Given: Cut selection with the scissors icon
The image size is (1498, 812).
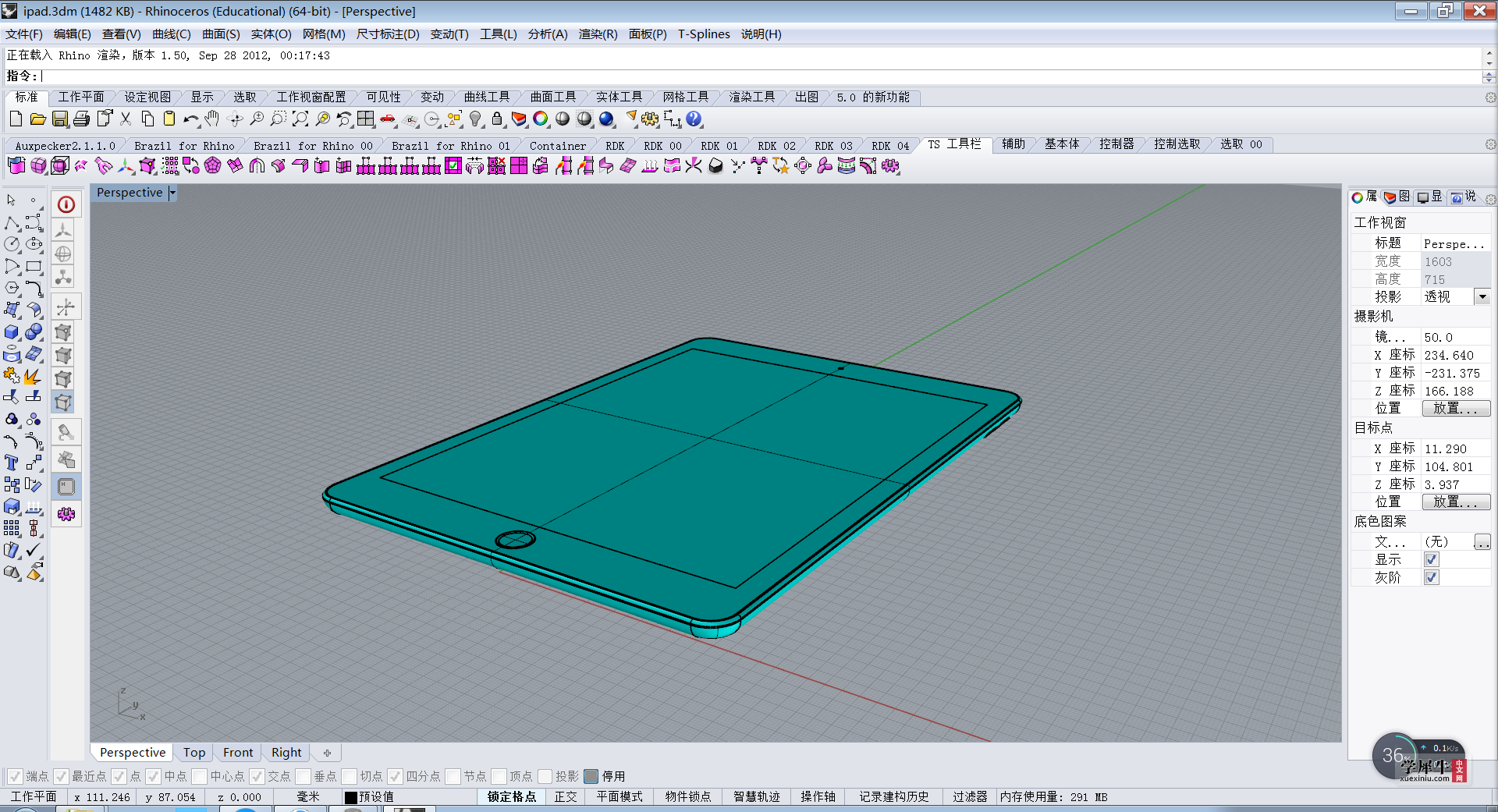Looking at the screenshot, I should tap(126, 119).
